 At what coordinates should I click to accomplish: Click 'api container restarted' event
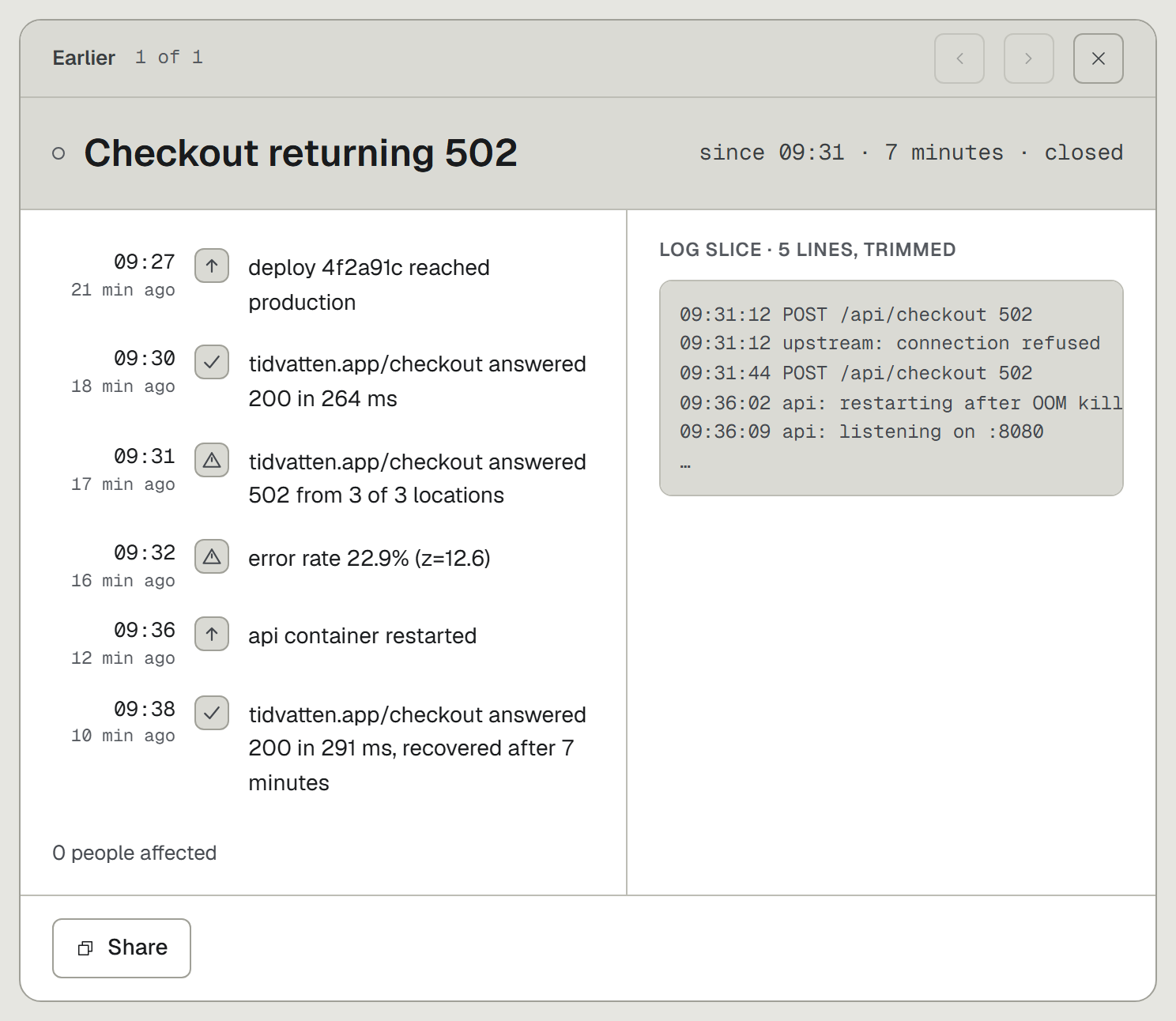(x=362, y=636)
